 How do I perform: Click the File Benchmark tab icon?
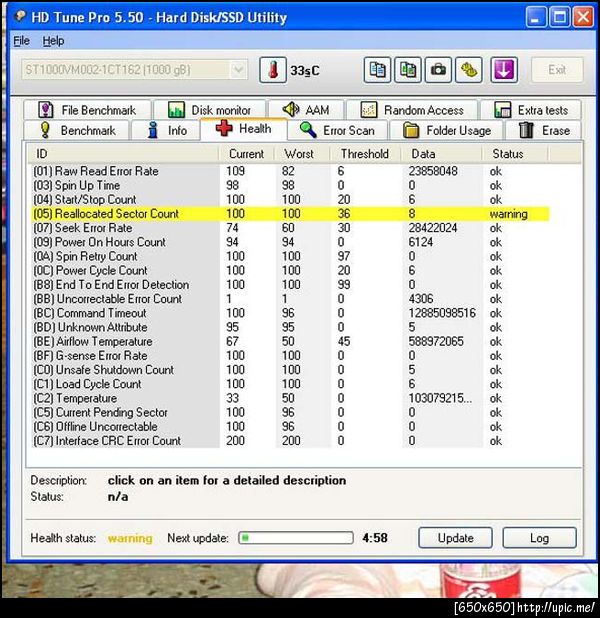pyautogui.click(x=45, y=110)
